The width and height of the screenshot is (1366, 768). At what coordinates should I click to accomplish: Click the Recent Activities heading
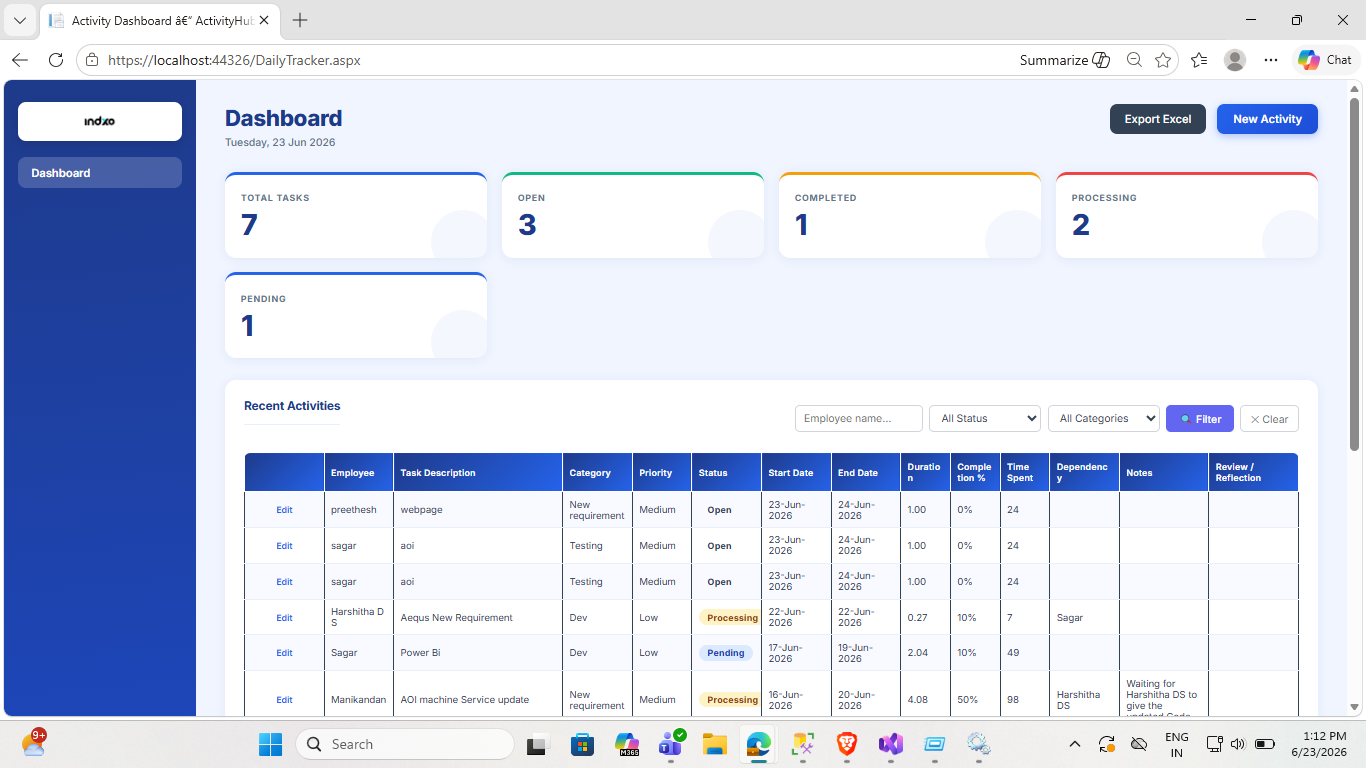292,406
